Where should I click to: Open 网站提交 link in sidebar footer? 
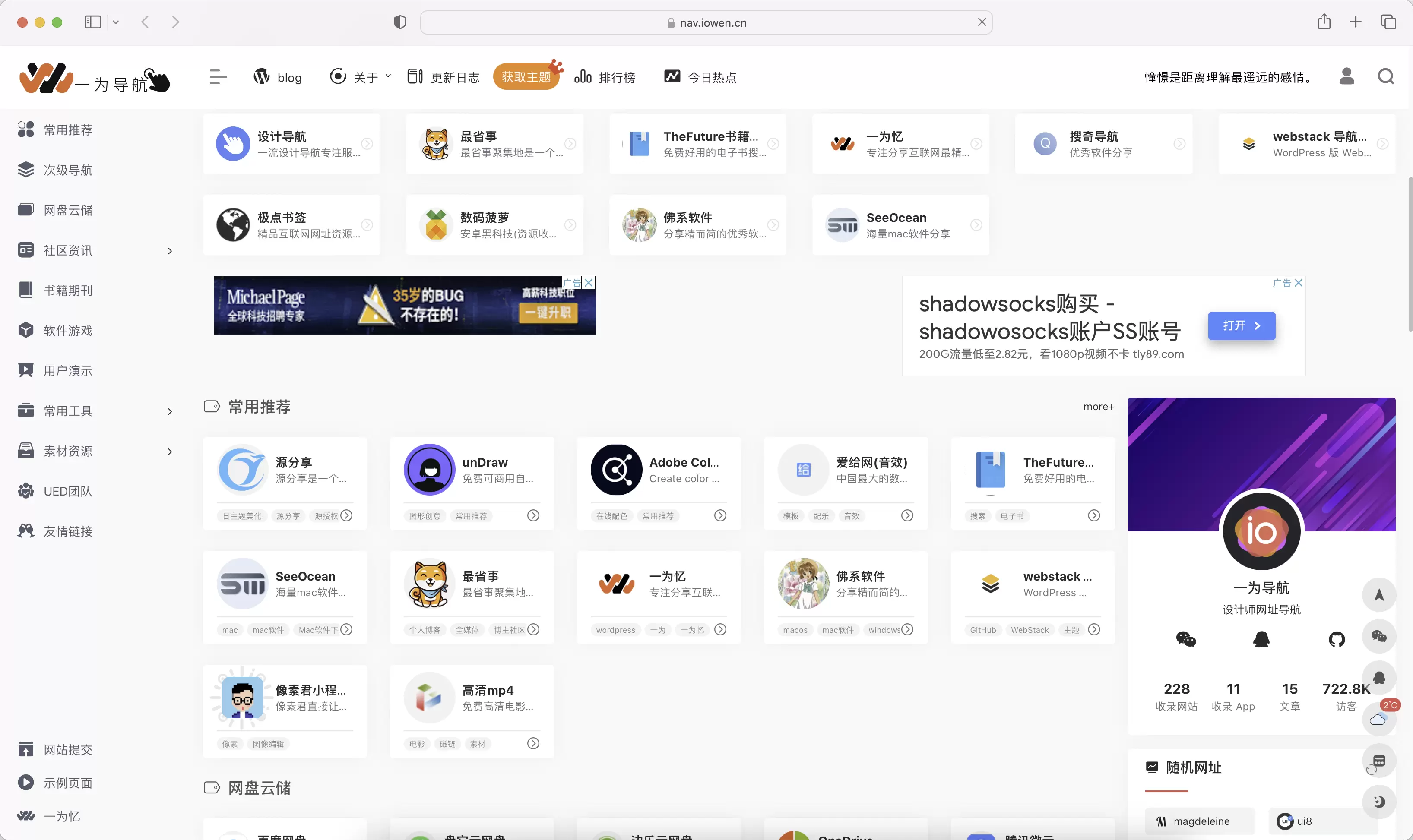point(55,750)
